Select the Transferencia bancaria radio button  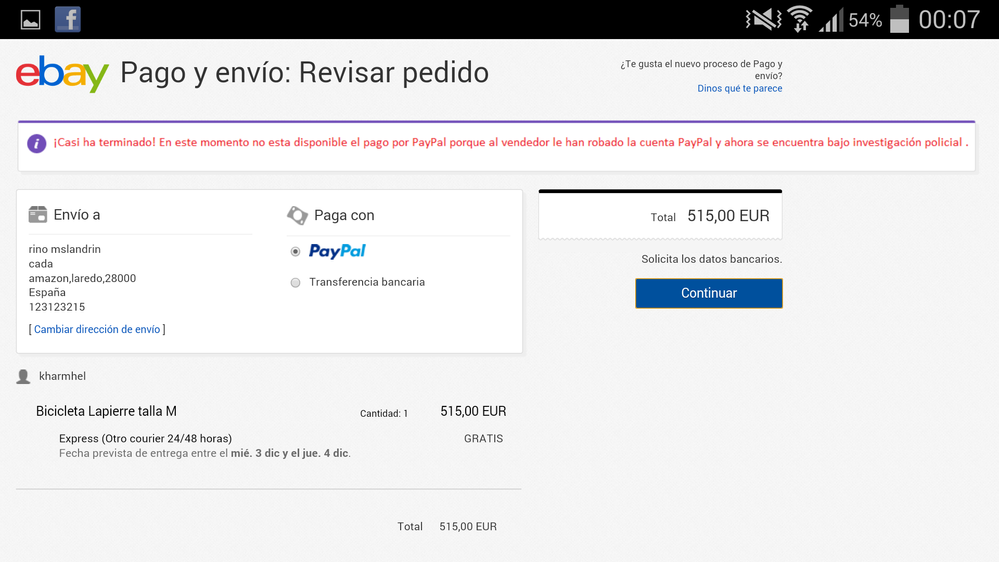tap(295, 282)
